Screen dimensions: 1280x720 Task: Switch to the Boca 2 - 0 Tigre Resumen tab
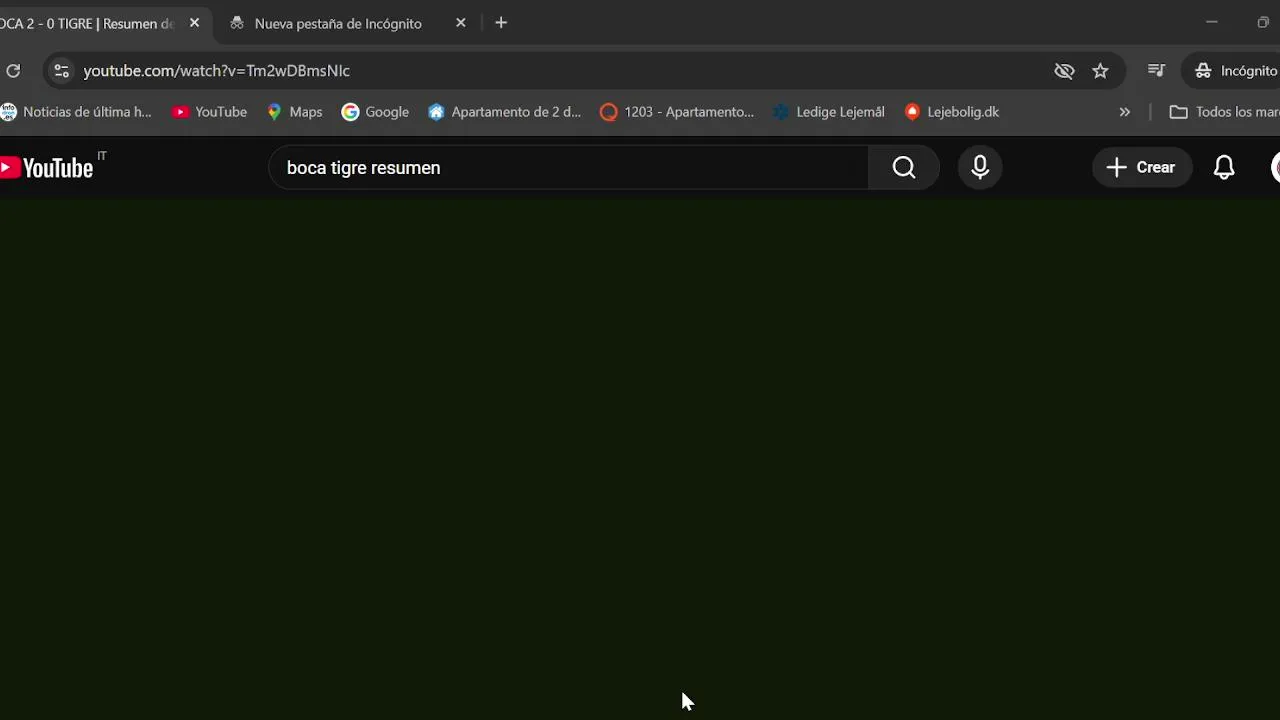coord(90,23)
